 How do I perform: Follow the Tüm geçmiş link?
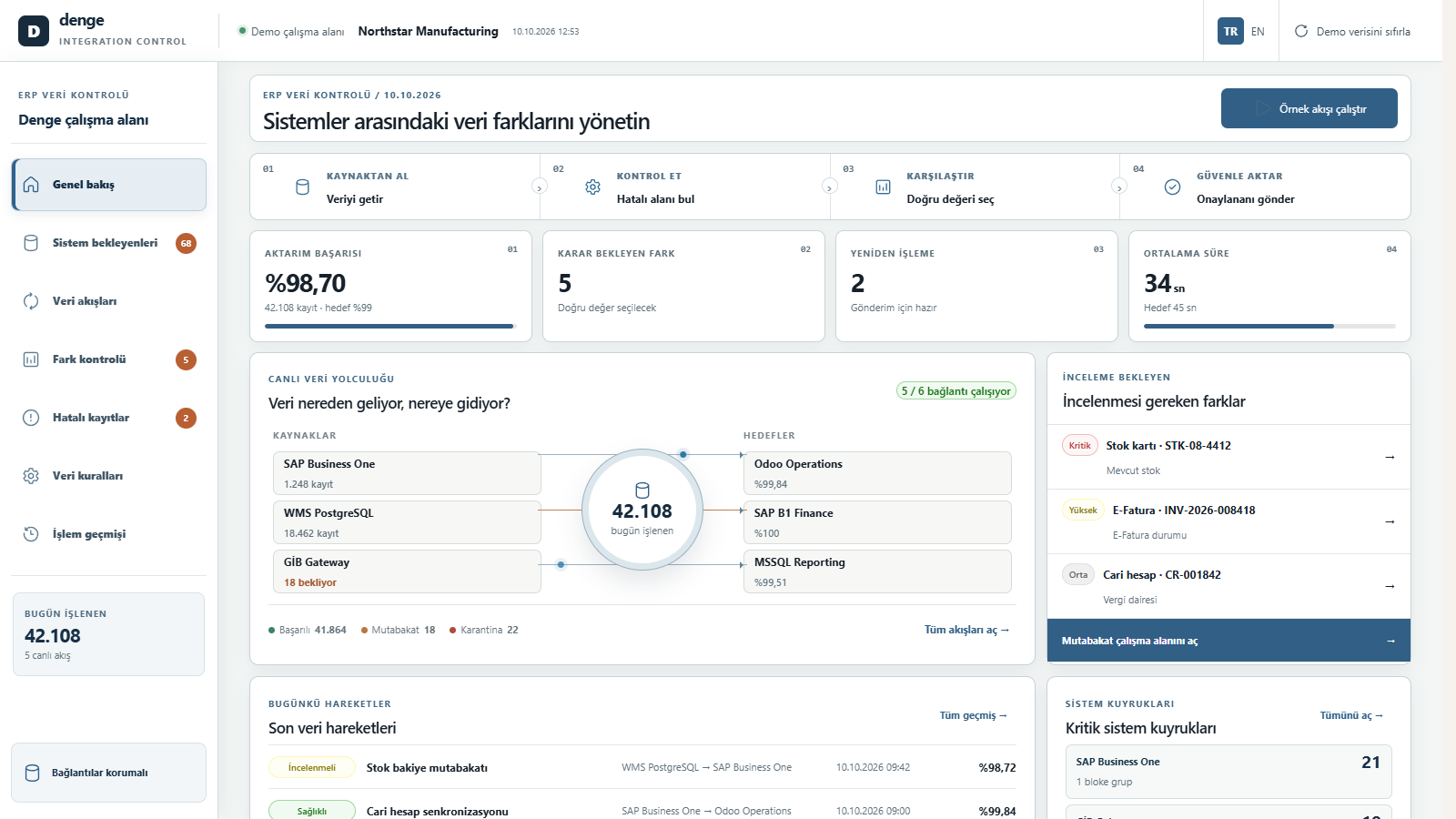click(973, 715)
